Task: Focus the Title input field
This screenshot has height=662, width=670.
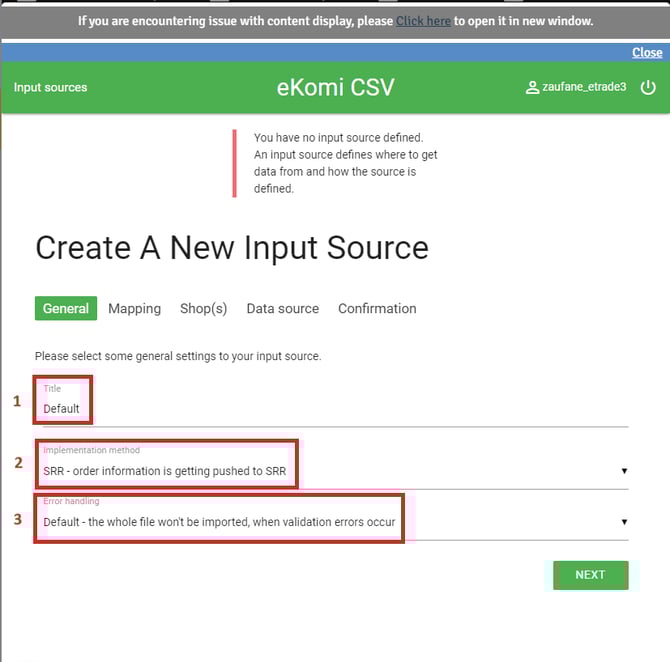Action: (x=330, y=409)
